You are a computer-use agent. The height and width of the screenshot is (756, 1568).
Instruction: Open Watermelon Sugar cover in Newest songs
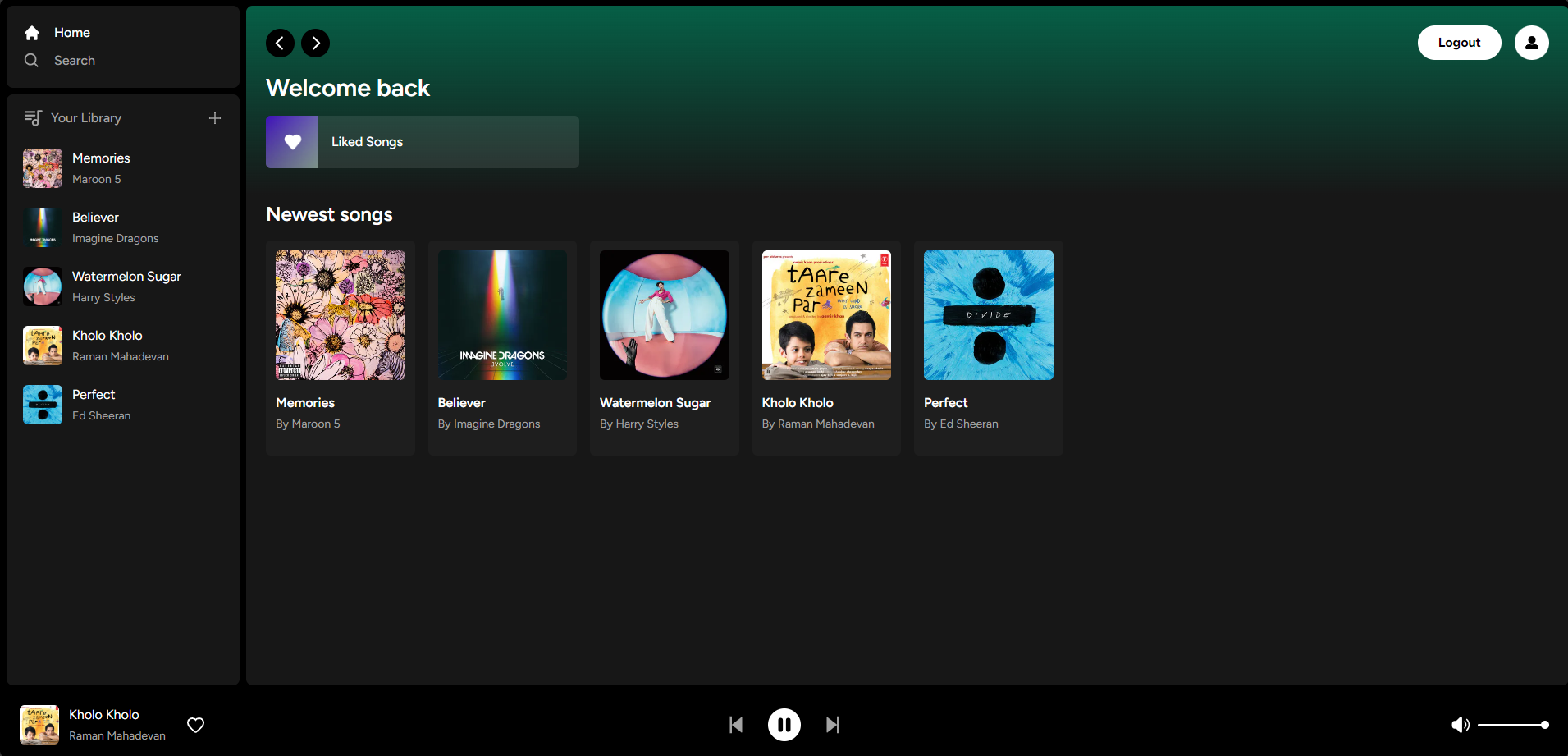[x=665, y=315]
